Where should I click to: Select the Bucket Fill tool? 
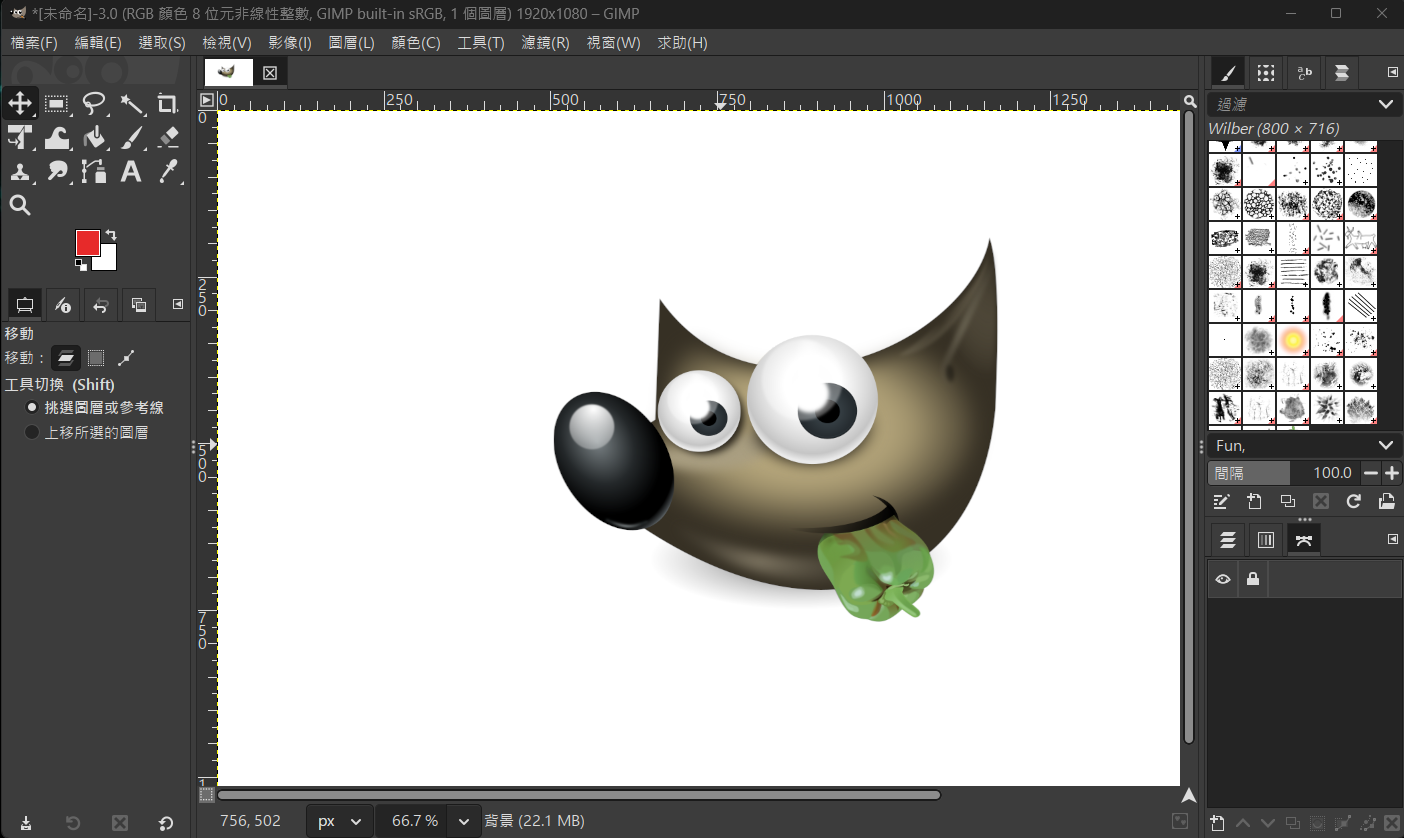(94, 137)
